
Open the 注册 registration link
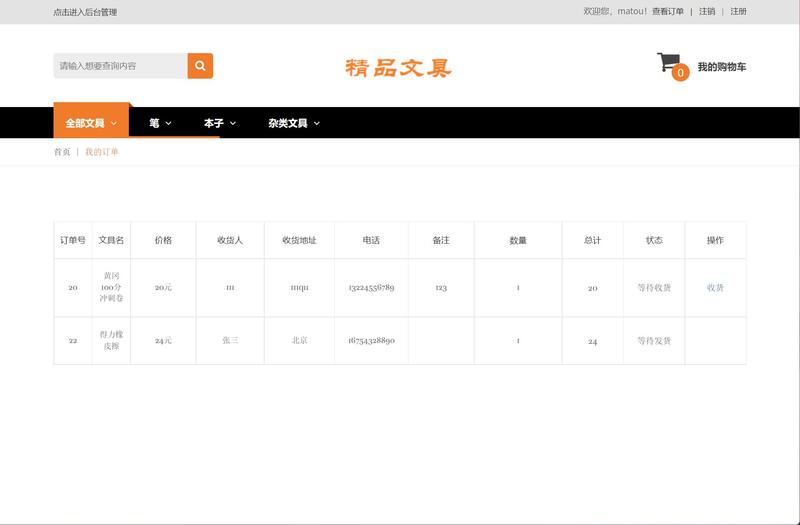[x=738, y=11]
